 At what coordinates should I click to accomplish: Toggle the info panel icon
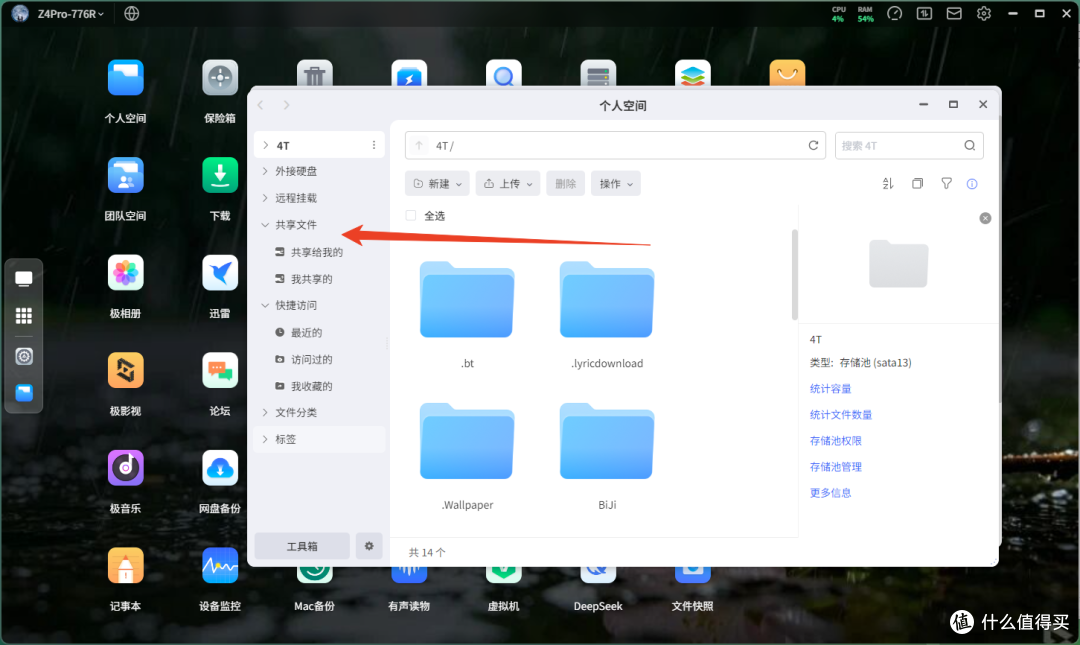tap(972, 184)
